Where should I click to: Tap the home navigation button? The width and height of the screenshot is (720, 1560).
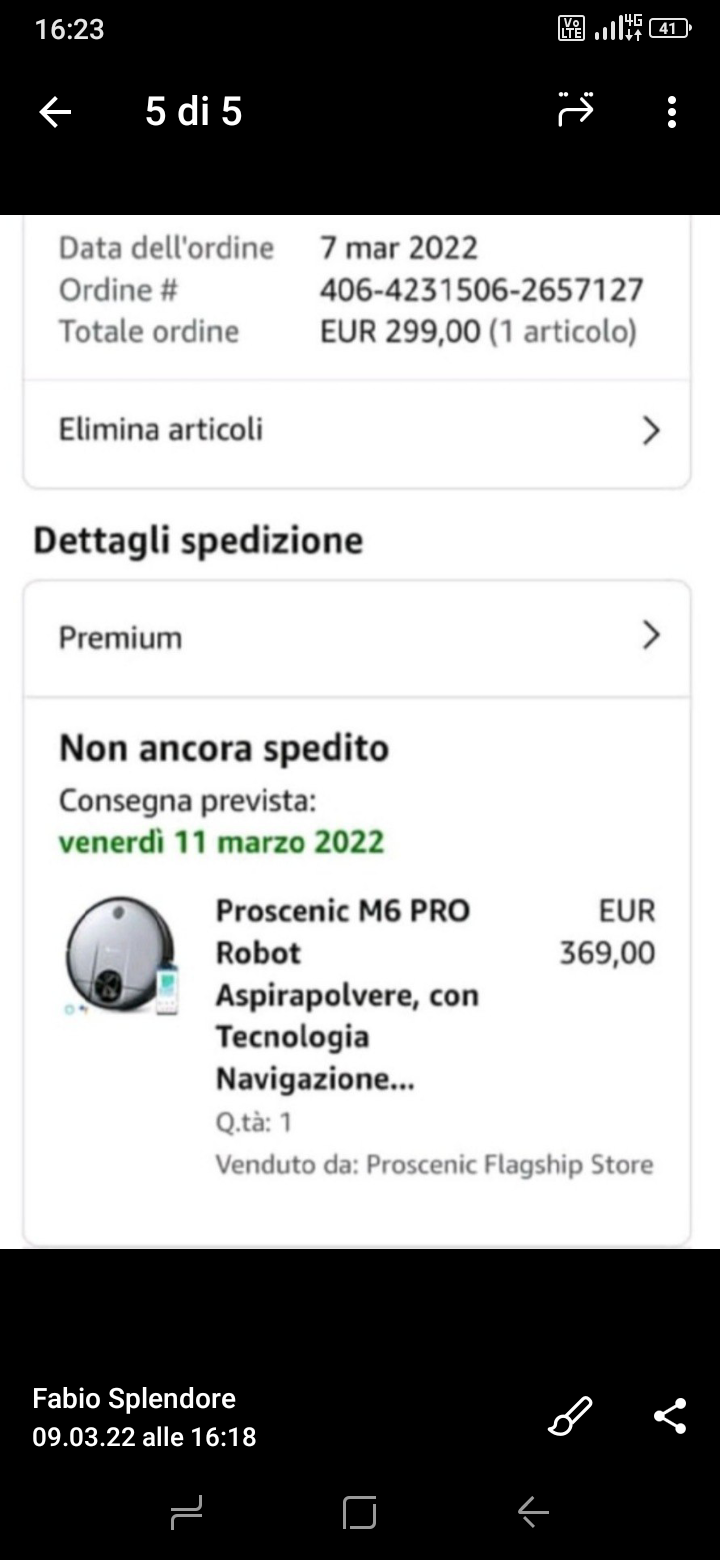coord(360,1512)
